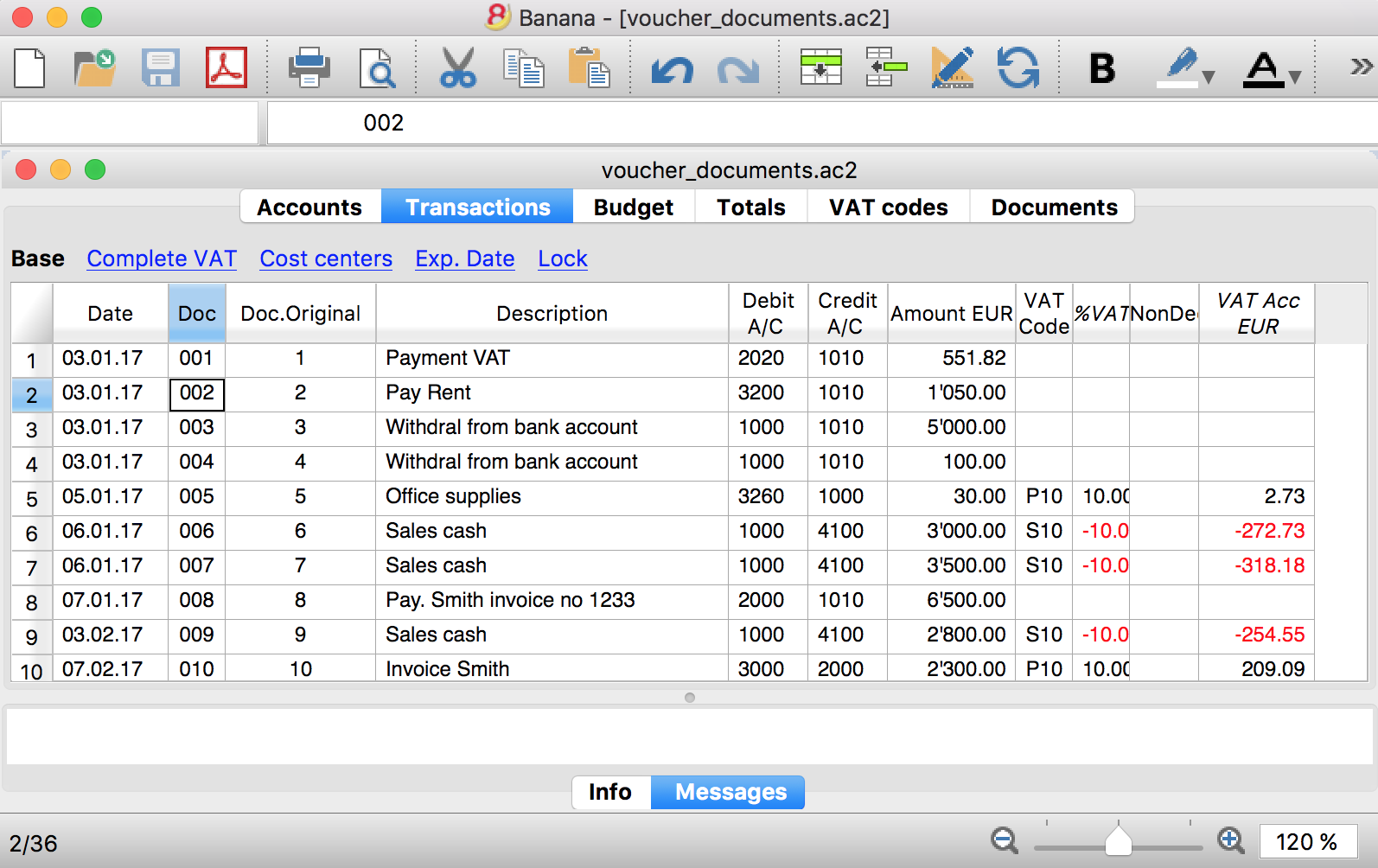Open text color dropdown arrow
The image size is (1378, 868).
pos(1295,77)
